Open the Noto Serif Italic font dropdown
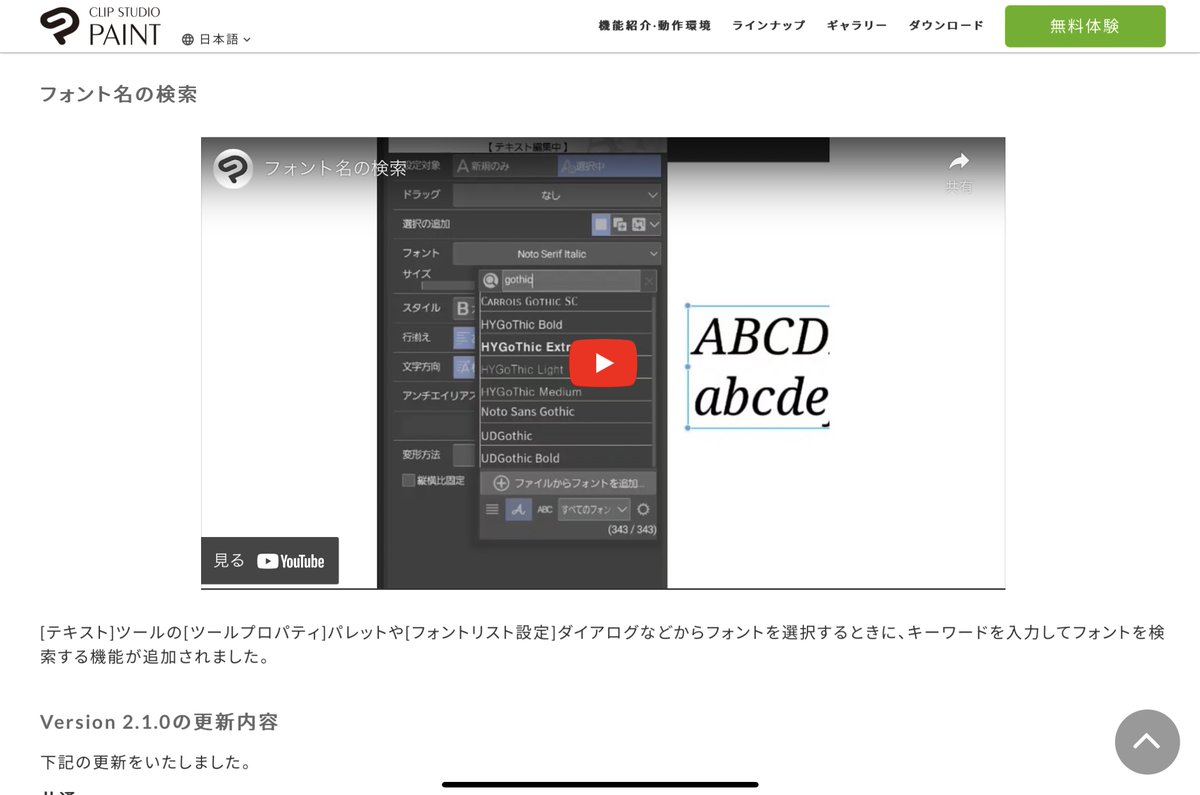Viewport: 1200px width, 795px height. 557,254
